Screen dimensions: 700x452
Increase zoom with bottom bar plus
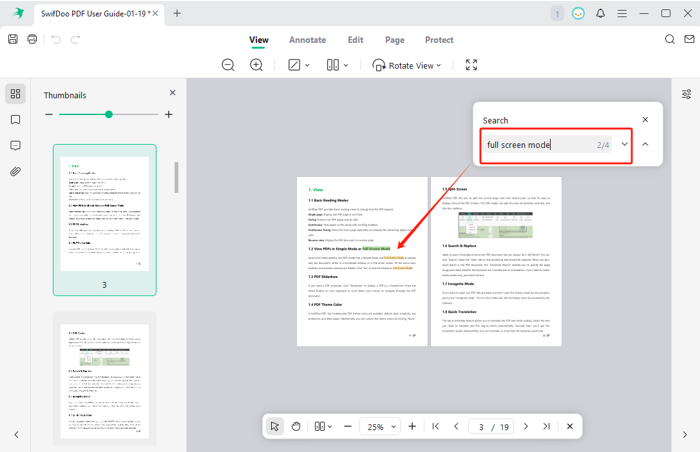coord(412,427)
